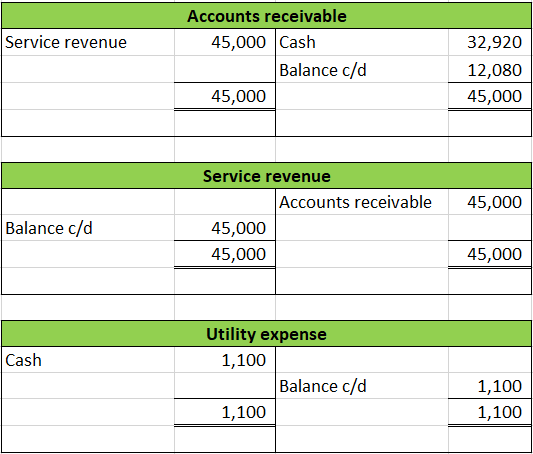
Task: Select the Accounts receivable header cell
Action: tap(266, 16)
